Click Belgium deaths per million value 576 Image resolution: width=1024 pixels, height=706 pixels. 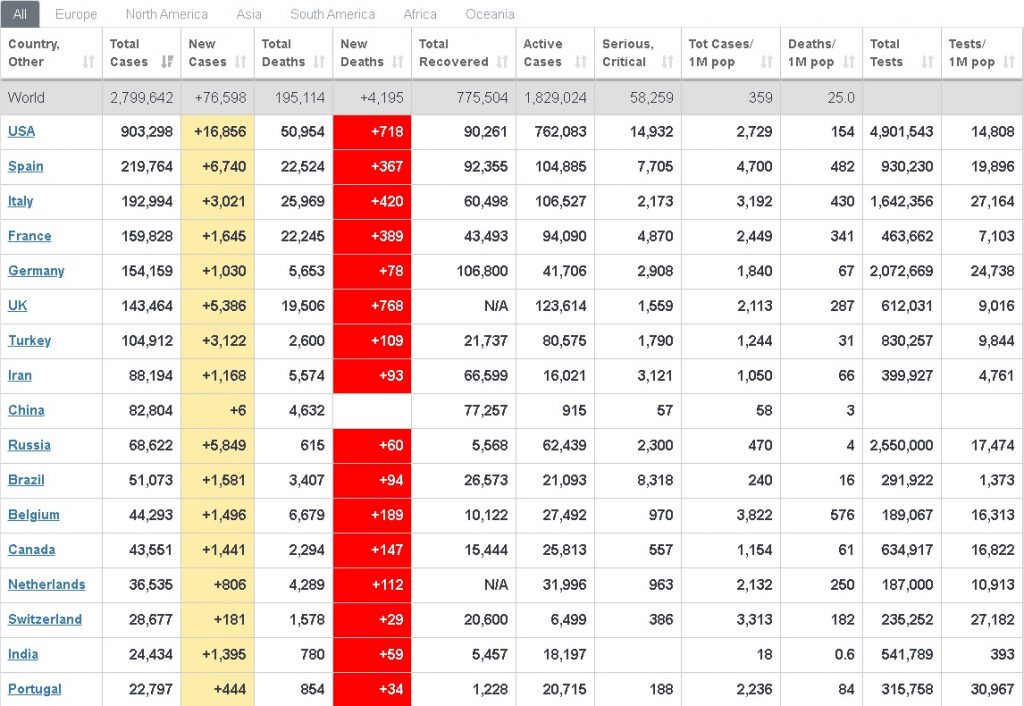point(842,515)
